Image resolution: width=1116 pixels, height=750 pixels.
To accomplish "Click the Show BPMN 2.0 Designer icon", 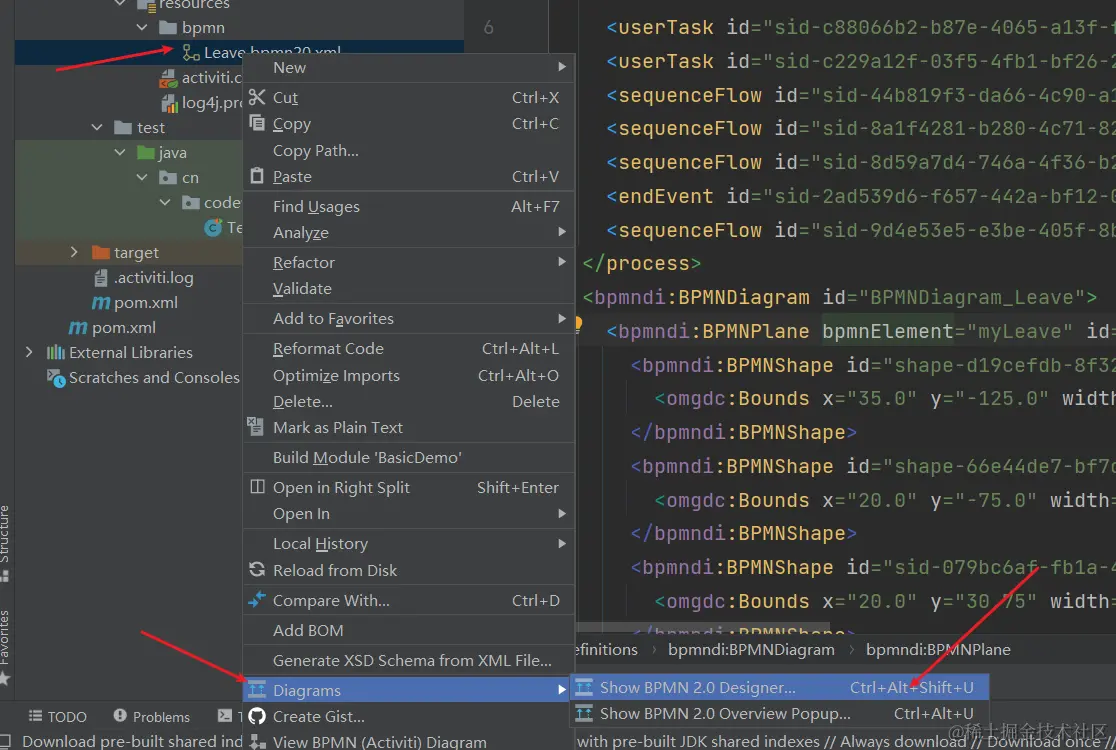I will click(x=584, y=687).
